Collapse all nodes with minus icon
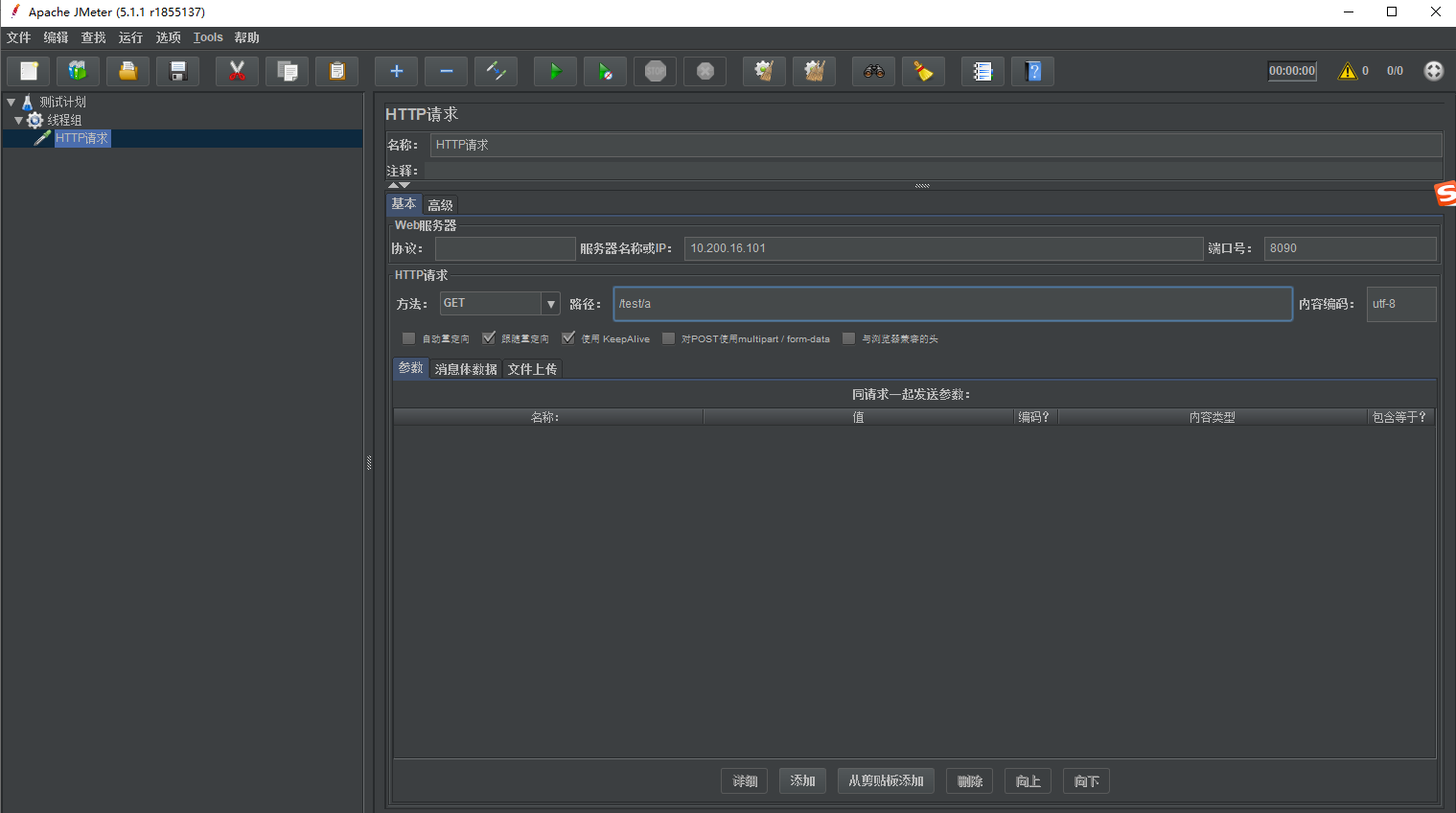The image size is (1456, 813). (447, 71)
